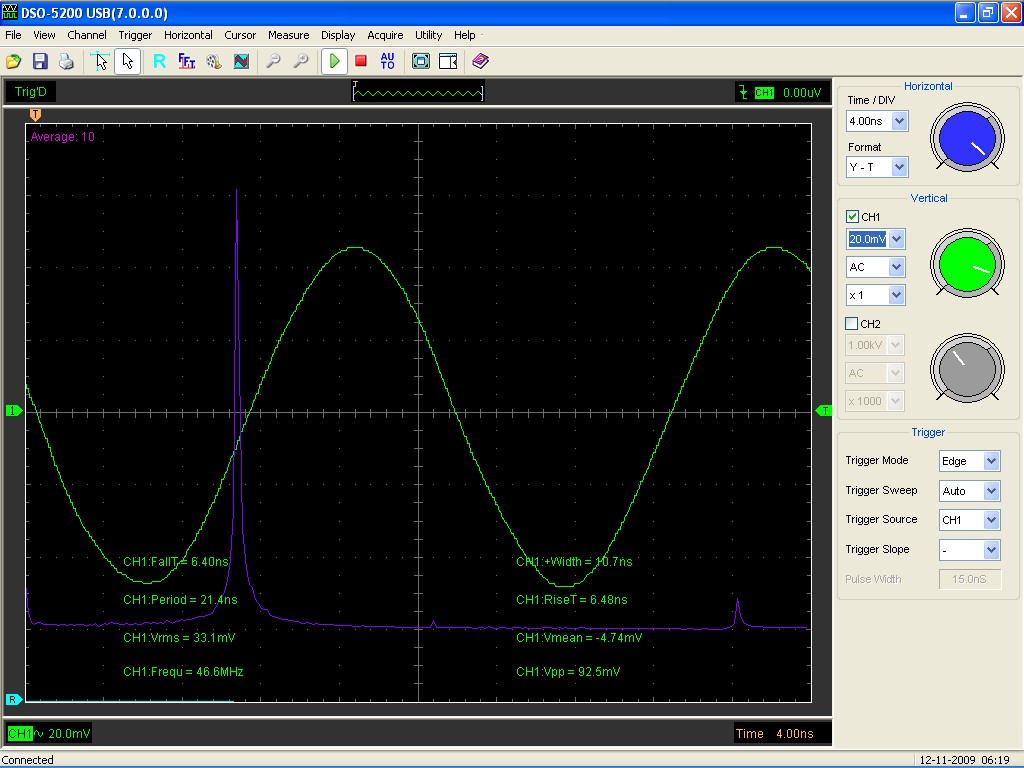Click the blue Horizontal time knob
The width and height of the screenshot is (1024, 768).
[x=965, y=138]
